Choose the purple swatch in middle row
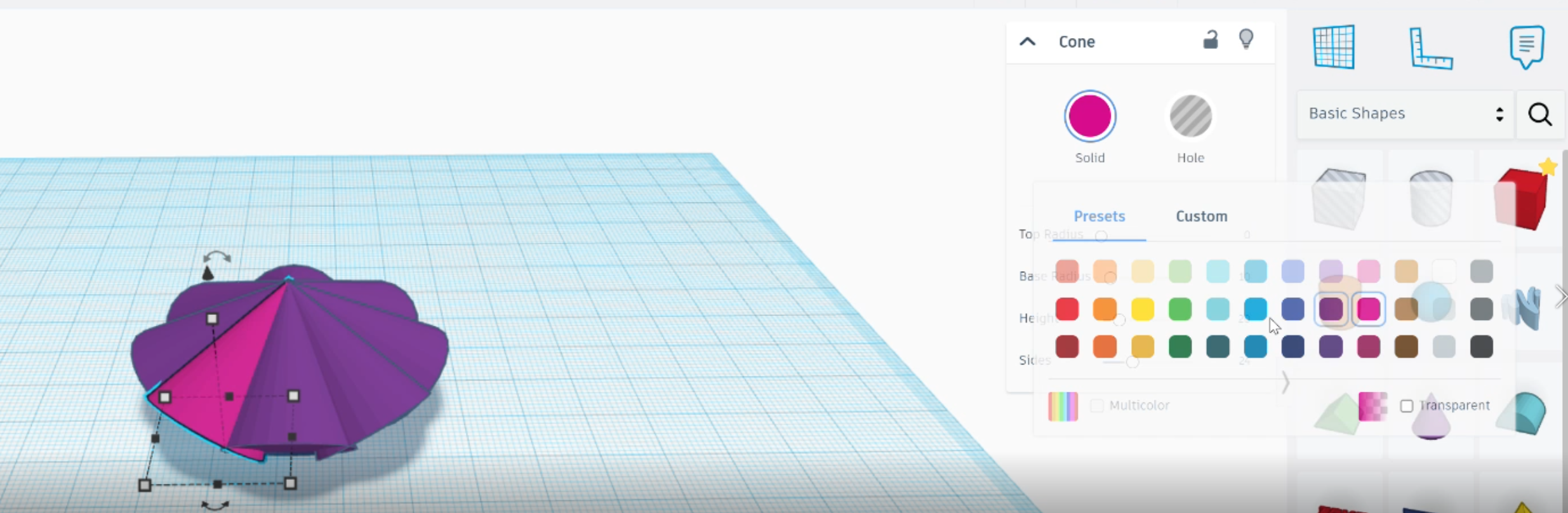 [1331, 309]
